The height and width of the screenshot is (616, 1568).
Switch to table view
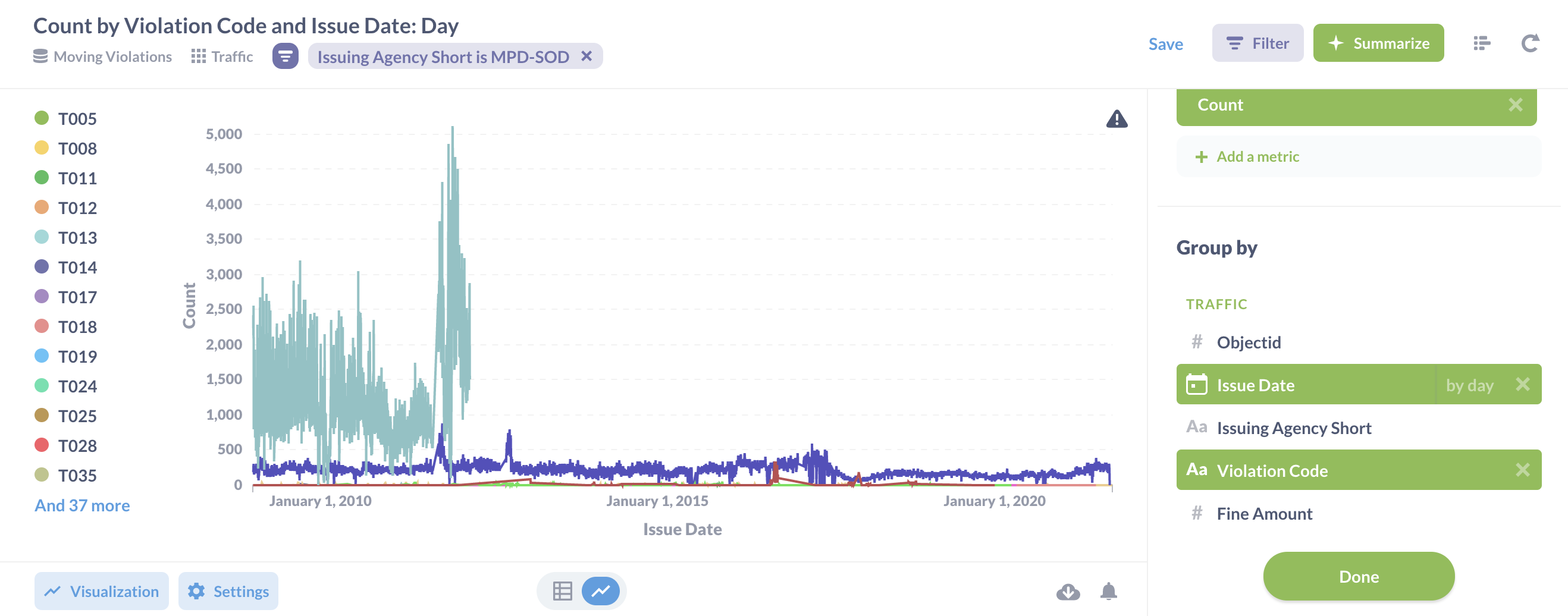pyautogui.click(x=562, y=591)
